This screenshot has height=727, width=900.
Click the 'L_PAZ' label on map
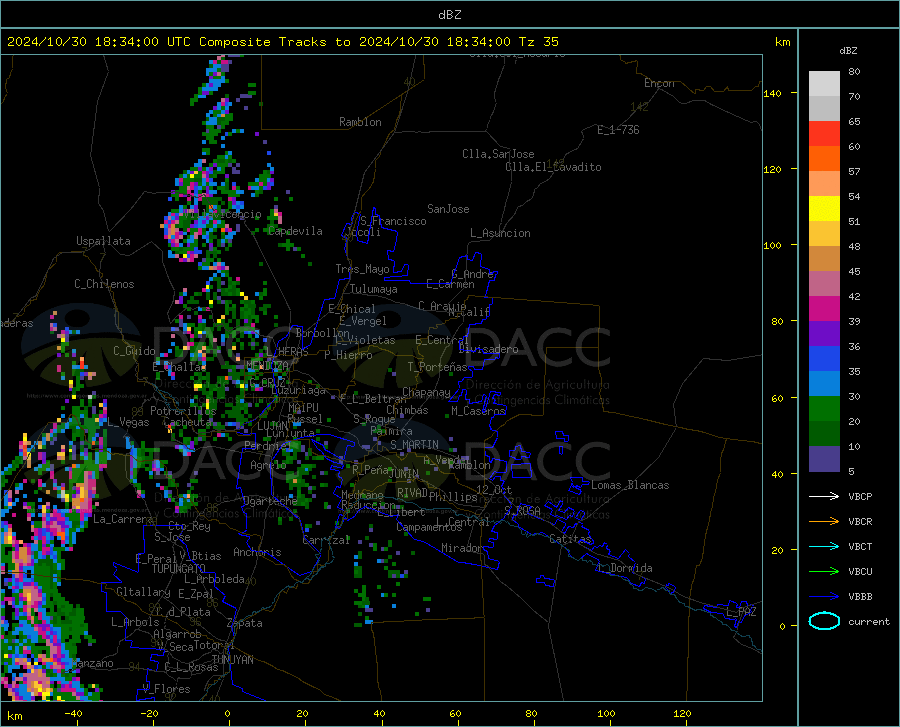click(x=741, y=612)
